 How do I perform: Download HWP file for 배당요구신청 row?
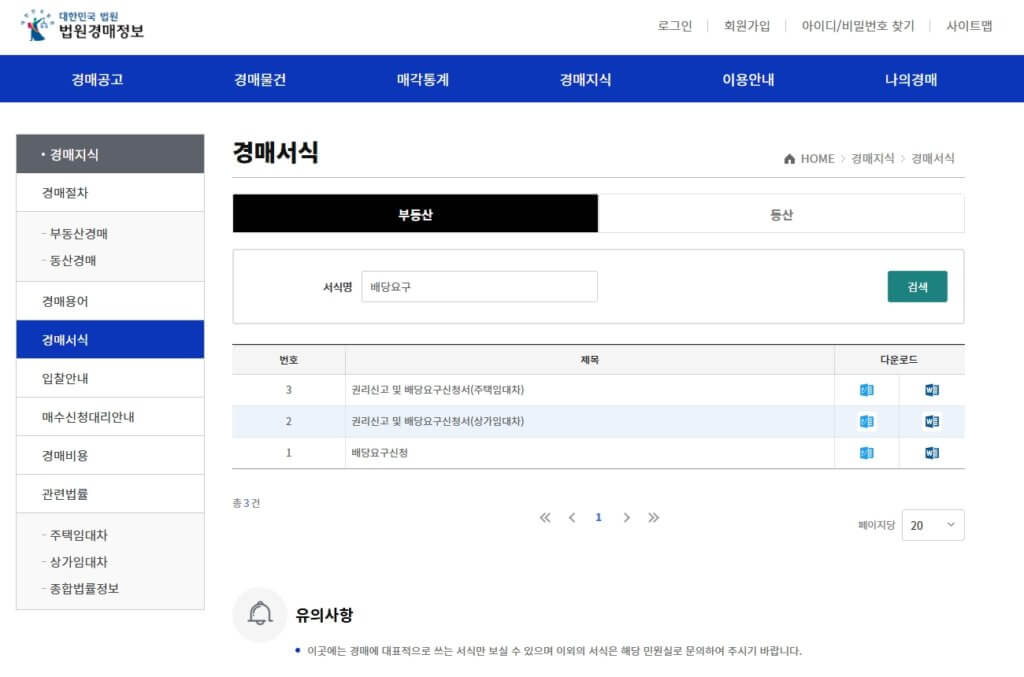[866, 453]
